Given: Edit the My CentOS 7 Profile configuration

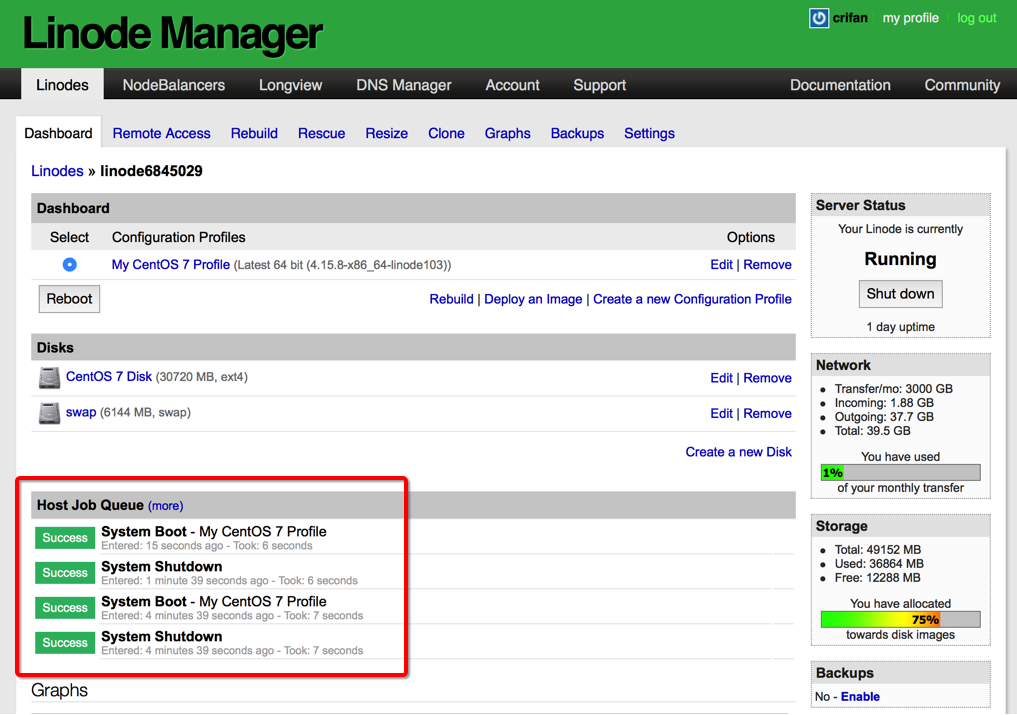Looking at the screenshot, I should point(721,265).
